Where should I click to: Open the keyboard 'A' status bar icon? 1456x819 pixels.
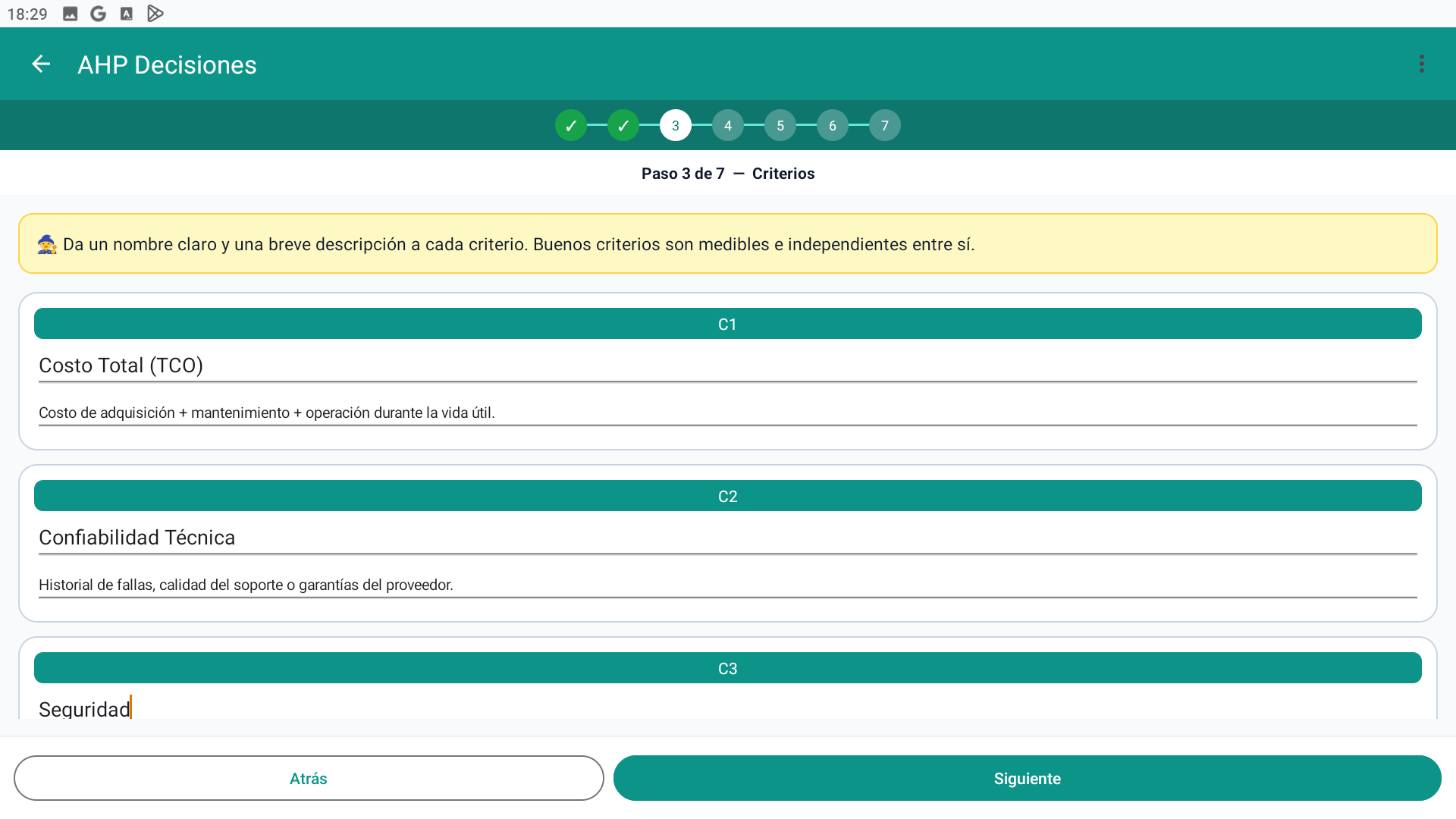(127, 14)
